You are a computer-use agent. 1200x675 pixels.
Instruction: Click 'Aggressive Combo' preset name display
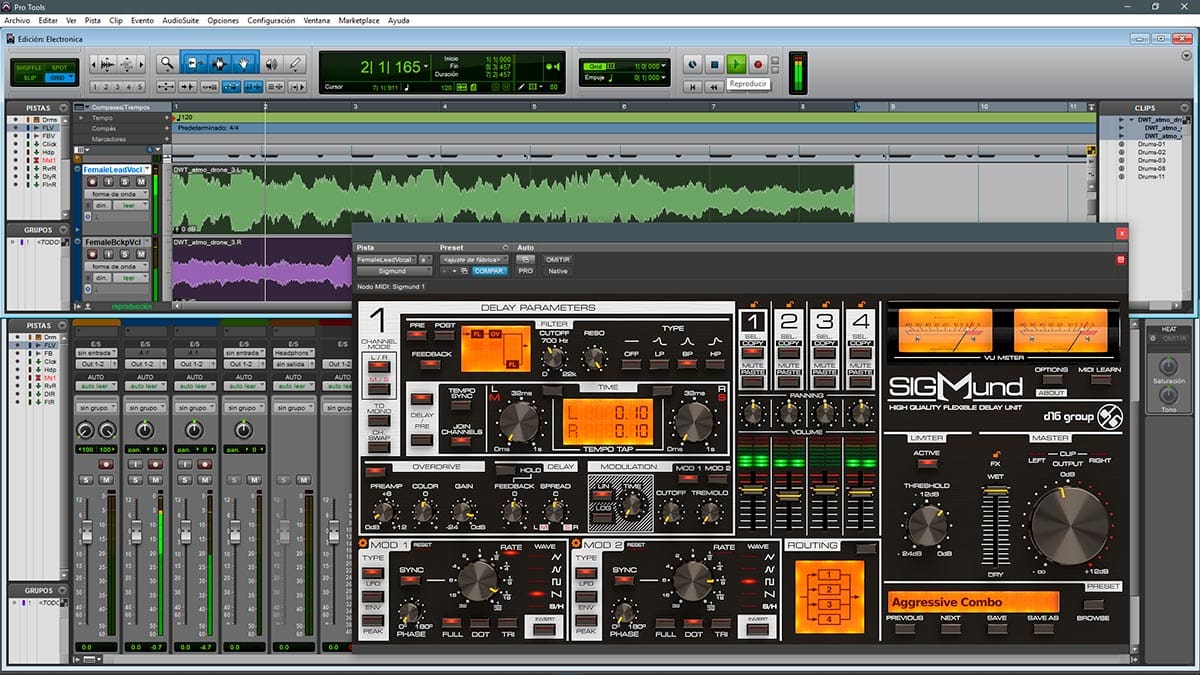[973, 602]
